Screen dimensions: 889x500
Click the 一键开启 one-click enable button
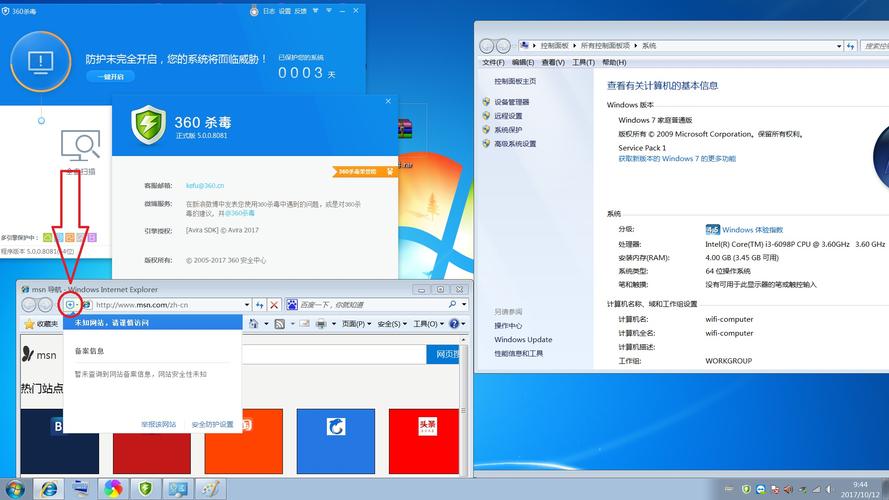pos(111,77)
